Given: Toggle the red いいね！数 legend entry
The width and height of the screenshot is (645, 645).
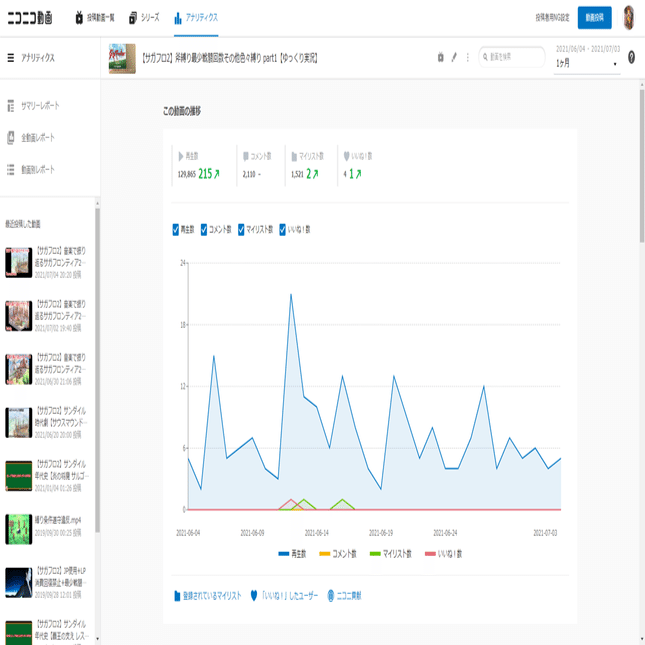Looking at the screenshot, I should click(443, 554).
